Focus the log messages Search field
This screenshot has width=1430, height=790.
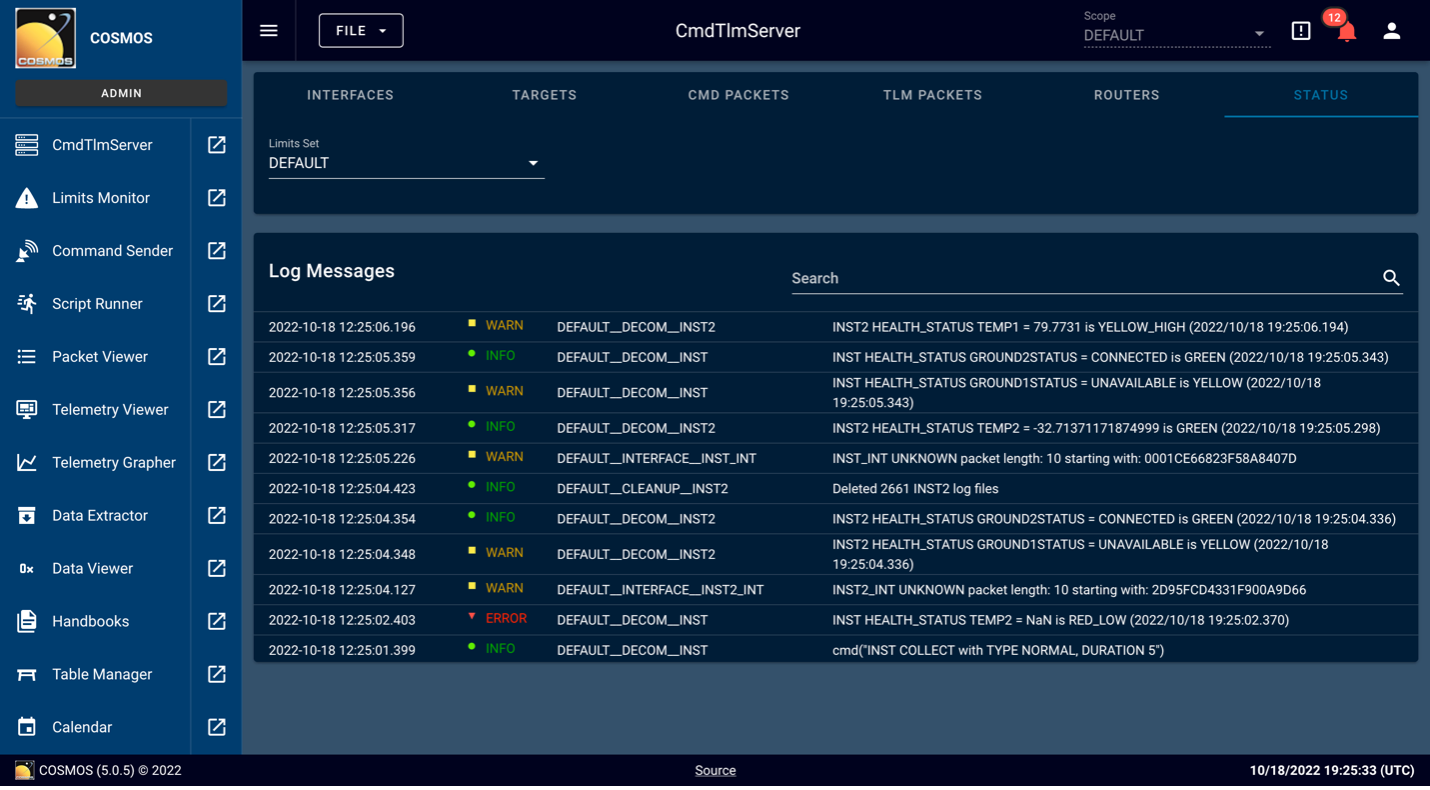point(1080,278)
